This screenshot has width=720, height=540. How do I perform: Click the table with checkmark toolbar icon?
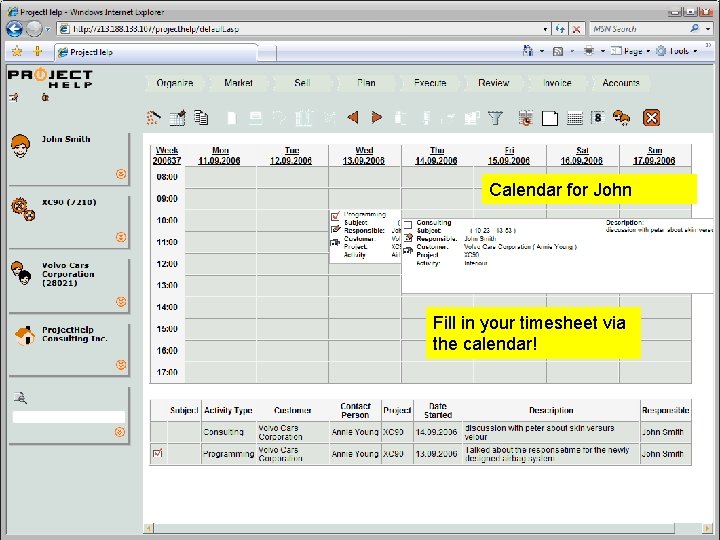coord(178,118)
